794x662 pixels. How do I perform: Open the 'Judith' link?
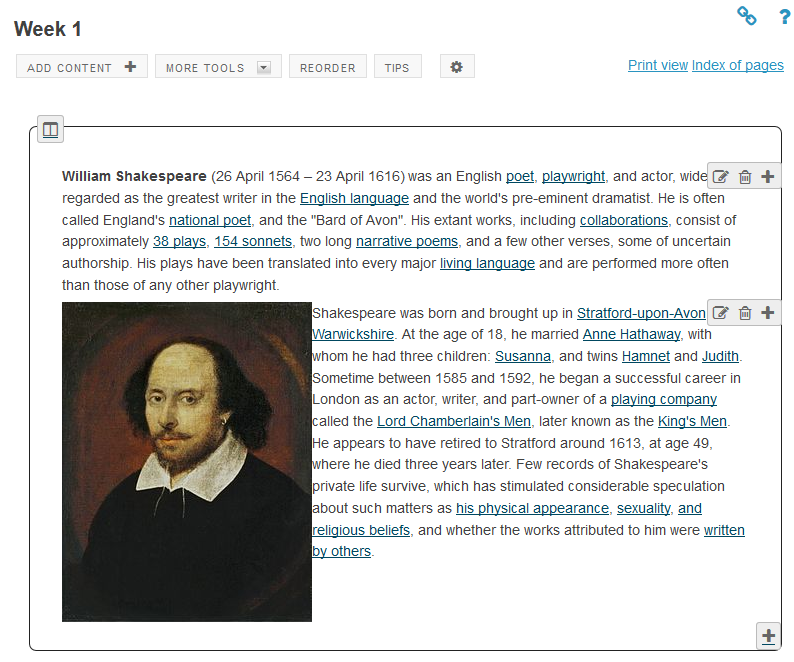[x=720, y=356]
